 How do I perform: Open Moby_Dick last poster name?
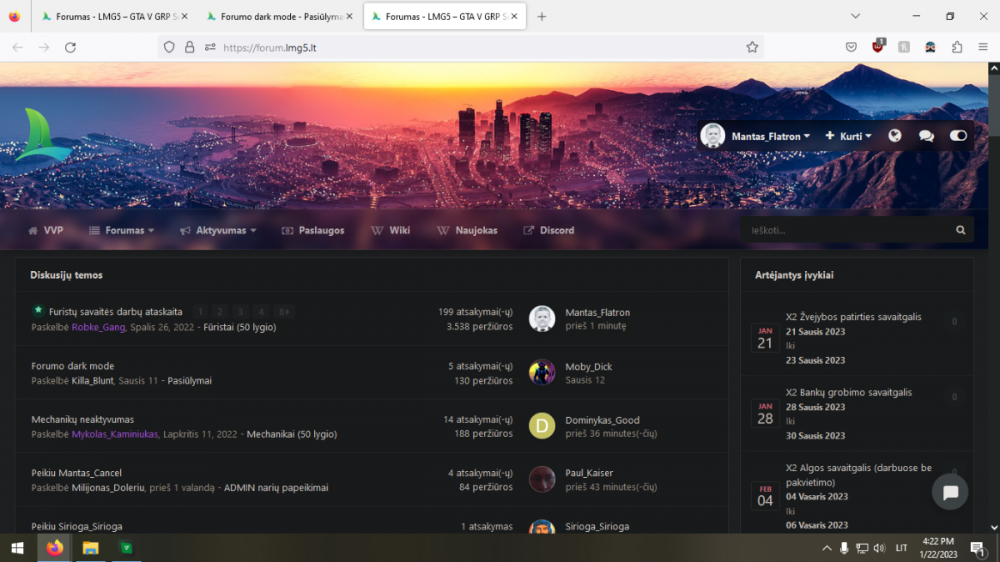[589, 367]
